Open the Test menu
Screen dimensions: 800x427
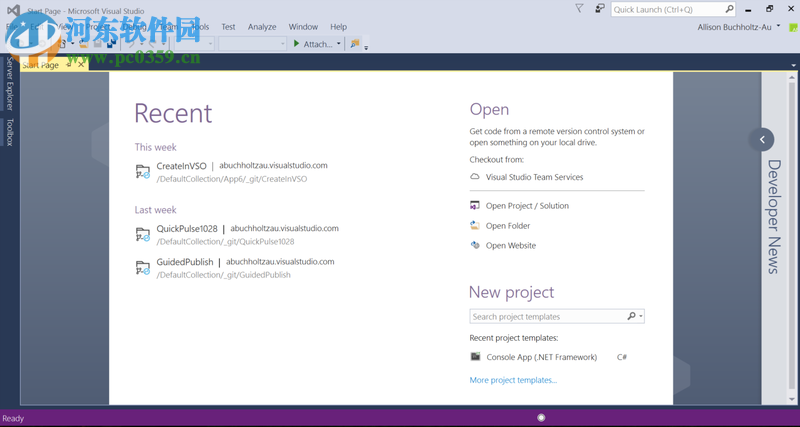pyautogui.click(x=228, y=27)
